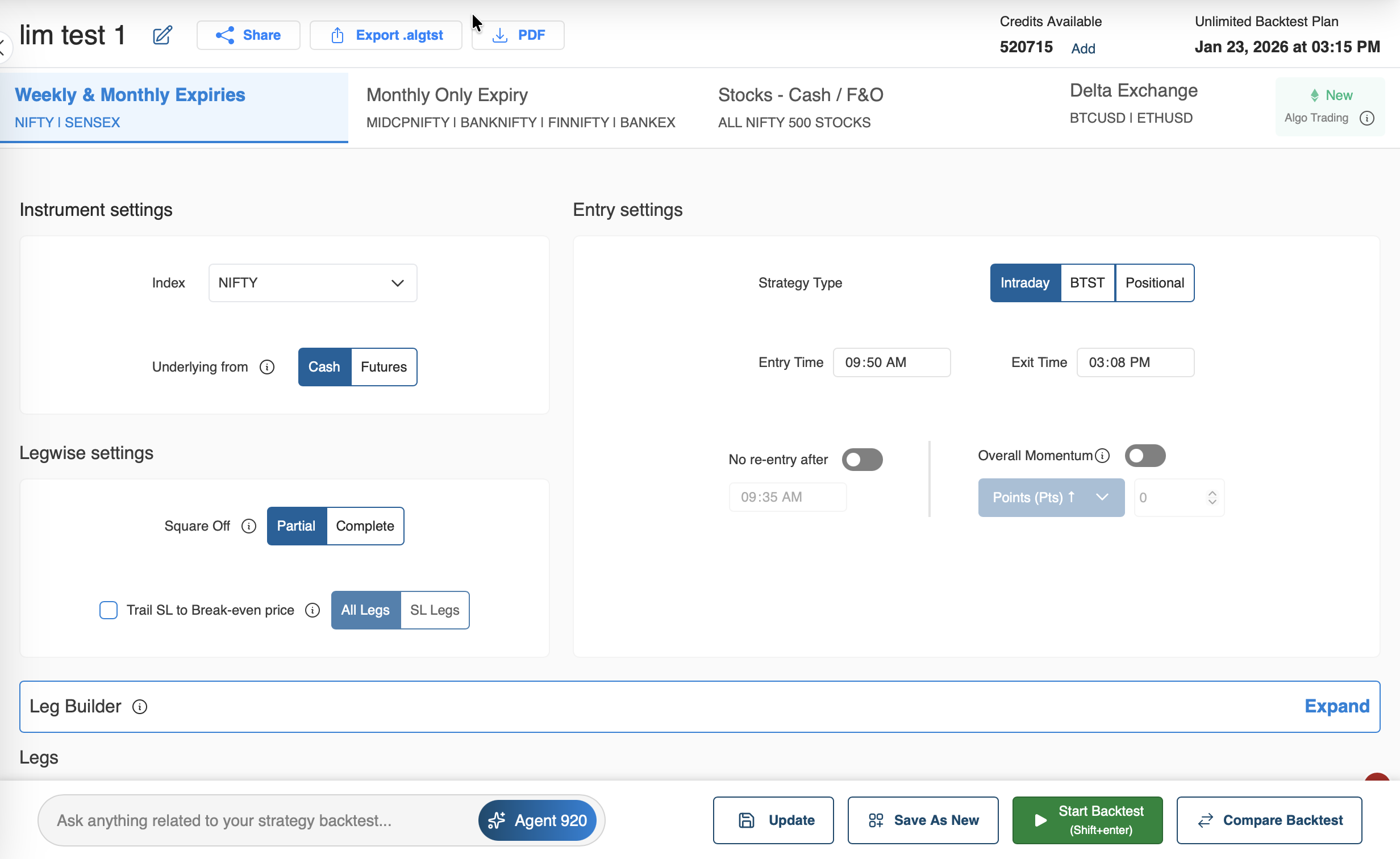Click info icon next to Leg Builder
This screenshot has width=1400, height=859.
coord(139,706)
